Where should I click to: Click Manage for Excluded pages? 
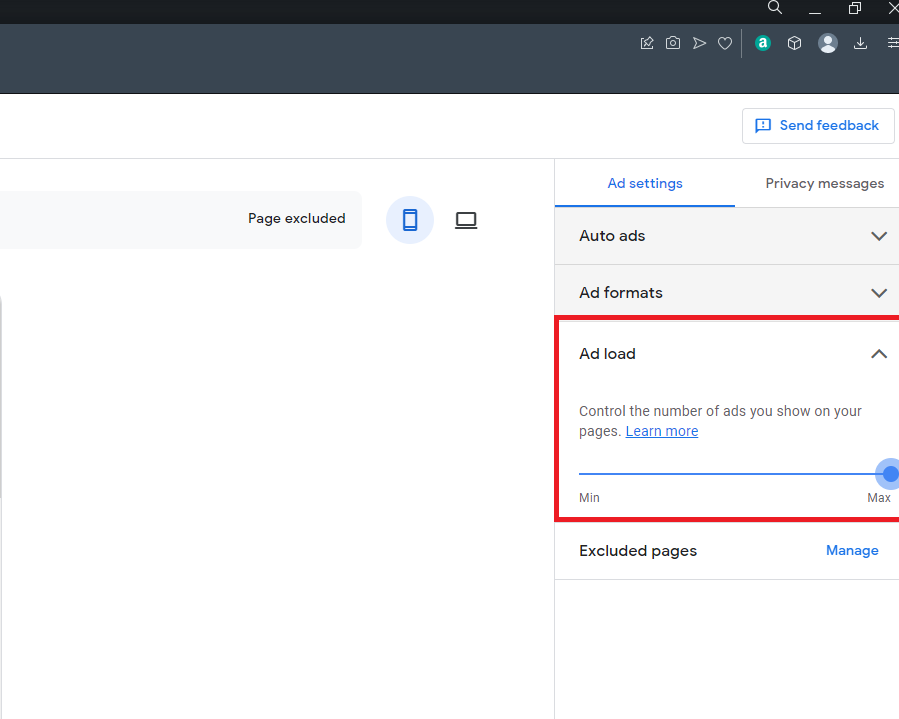pos(852,550)
